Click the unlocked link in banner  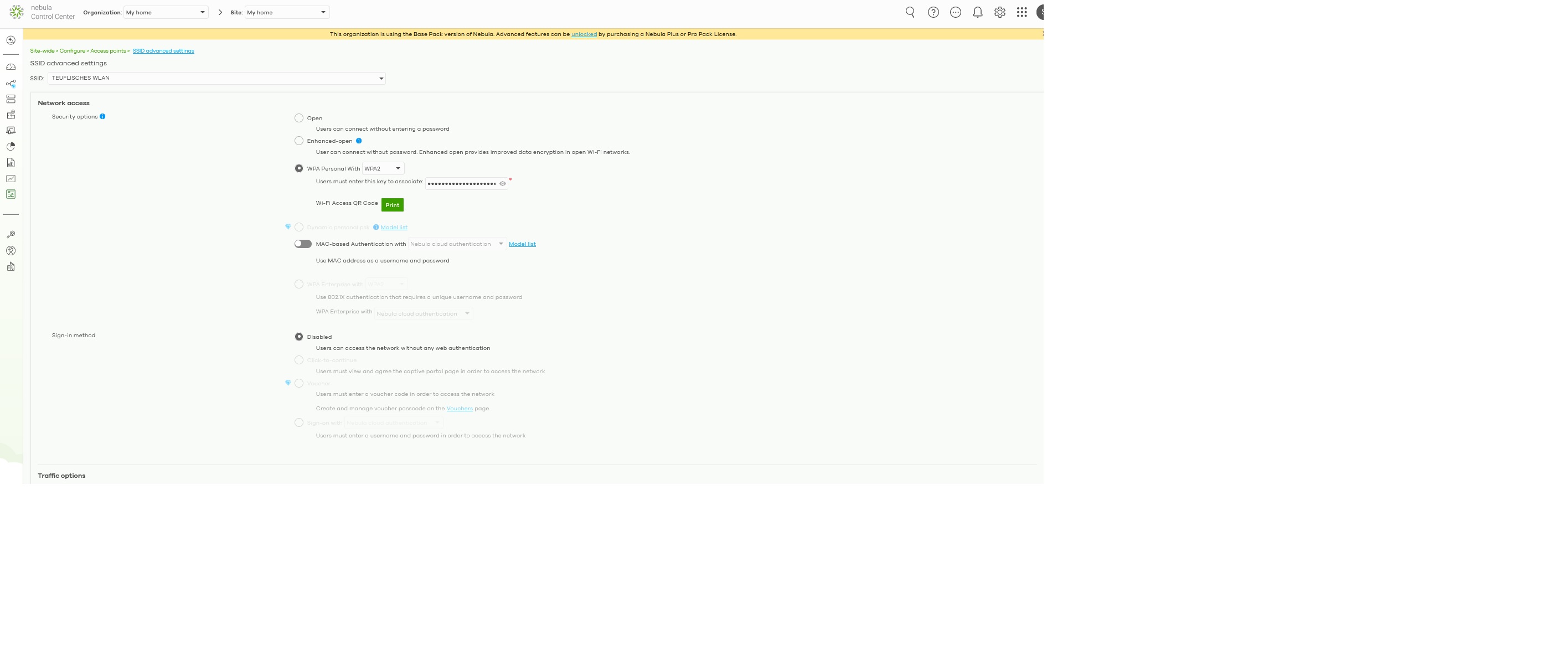pos(584,35)
